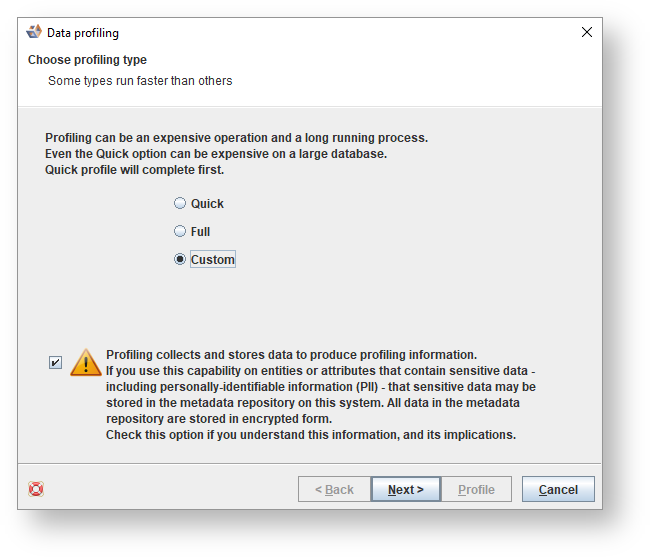Click the yellow warning triangle icon
This screenshot has width=651, height=558.
click(86, 362)
